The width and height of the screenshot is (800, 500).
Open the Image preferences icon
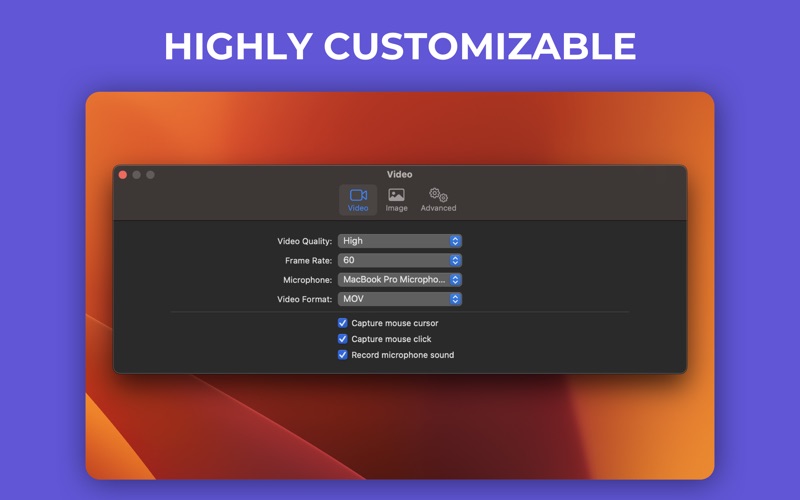(x=396, y=195)
